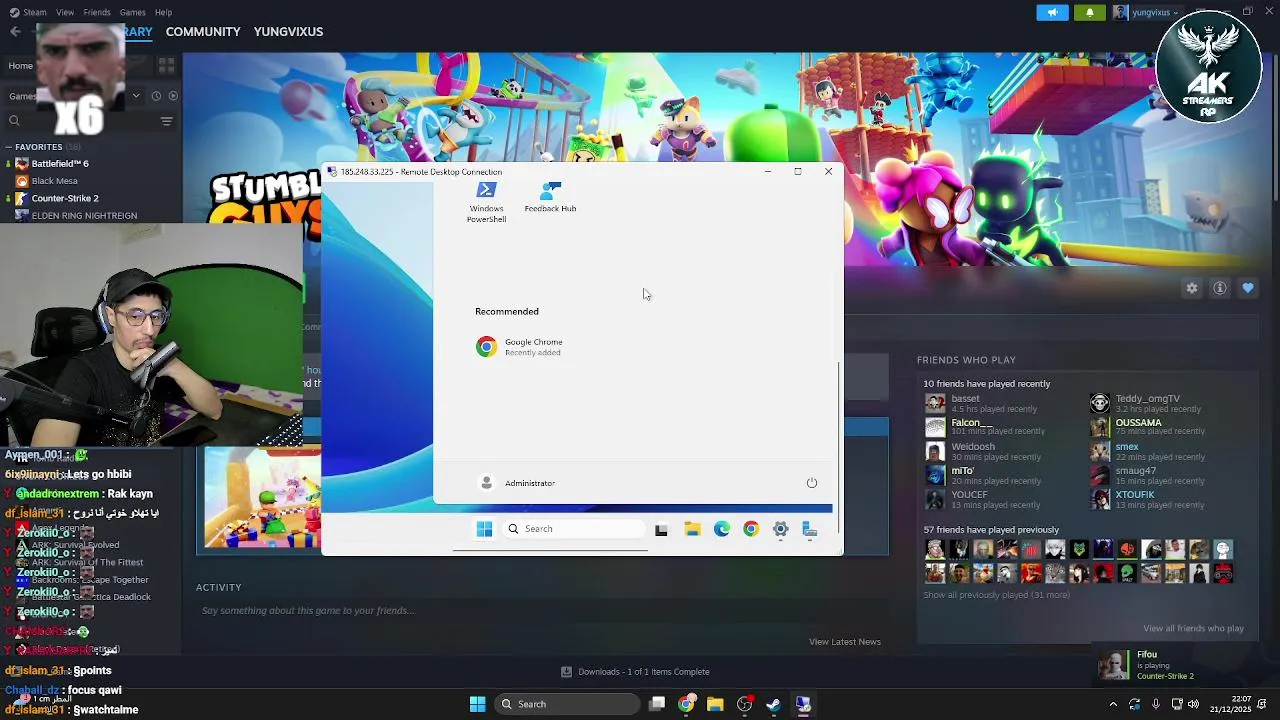Open the YUNGVIXUS profile tab
Viewport: 1280px width, 720px height.
click(x=288, y=32)
